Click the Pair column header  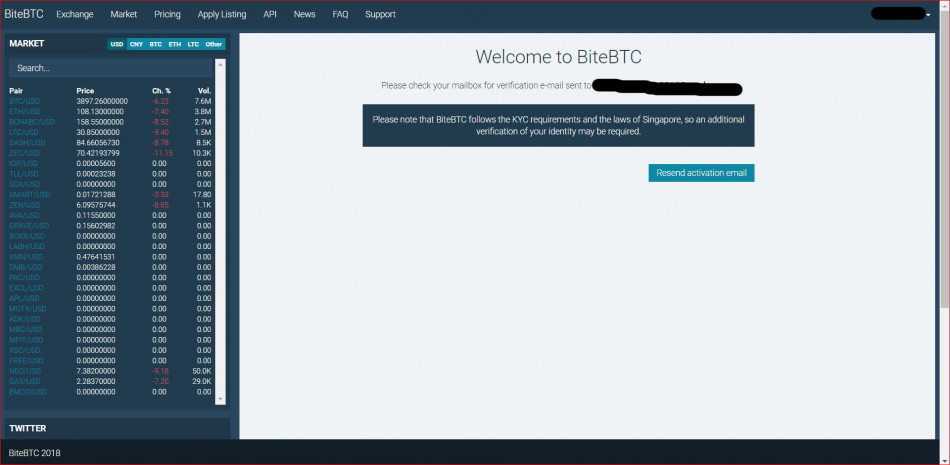16,91
